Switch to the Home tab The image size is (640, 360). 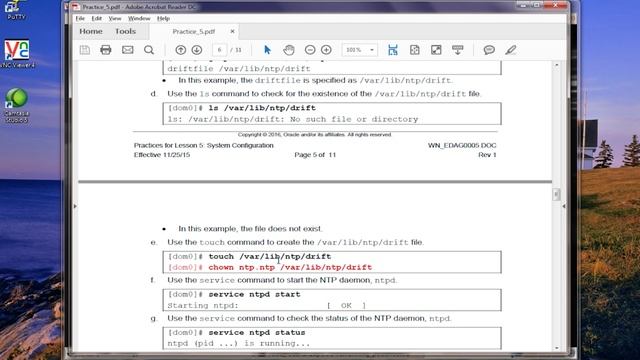[91, 31]
